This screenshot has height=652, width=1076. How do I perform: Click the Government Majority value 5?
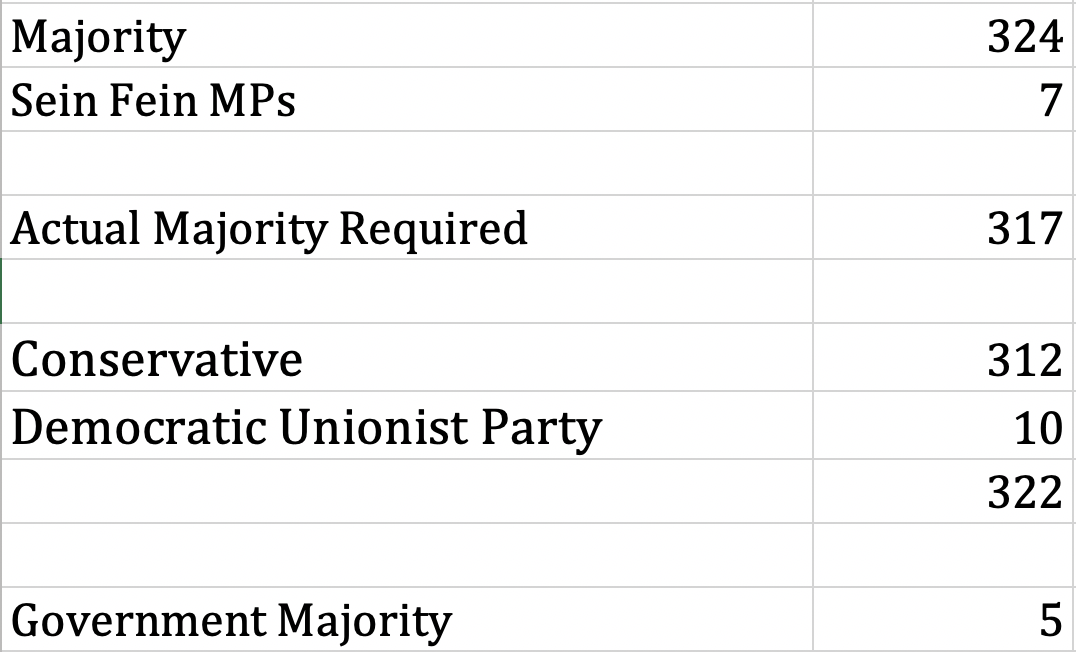[x=944, y=620]
